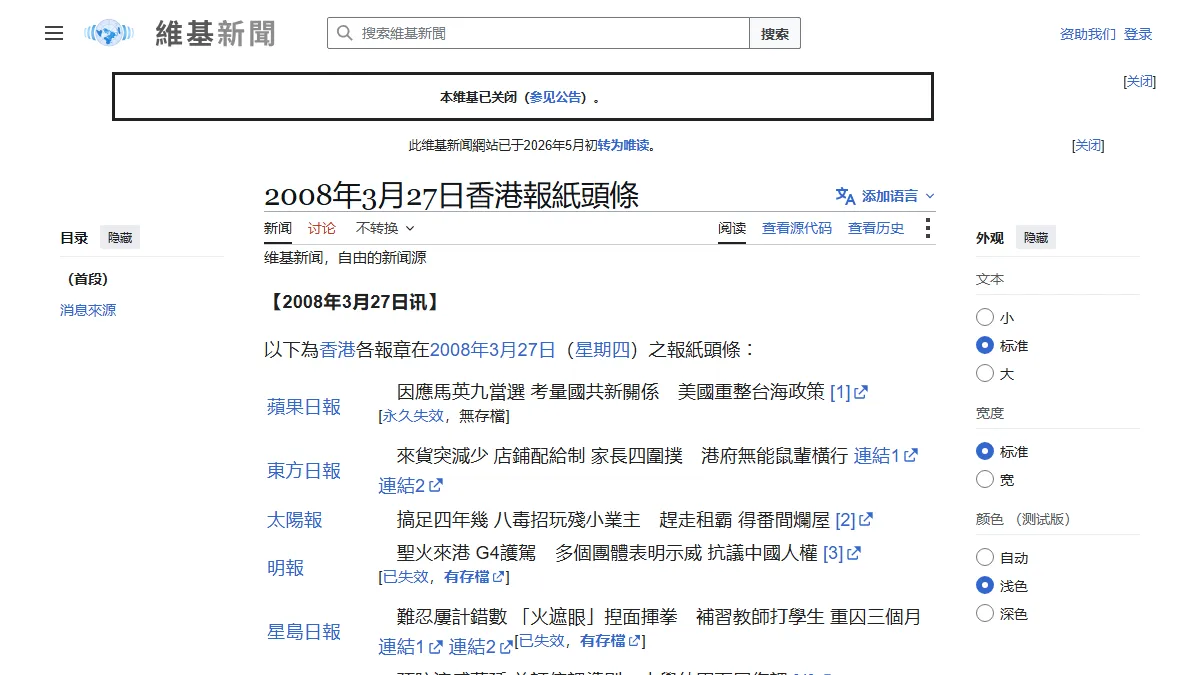Click the 资助我们 donate link
The width and height of the screenshot is (1200, 675).
1088,34
